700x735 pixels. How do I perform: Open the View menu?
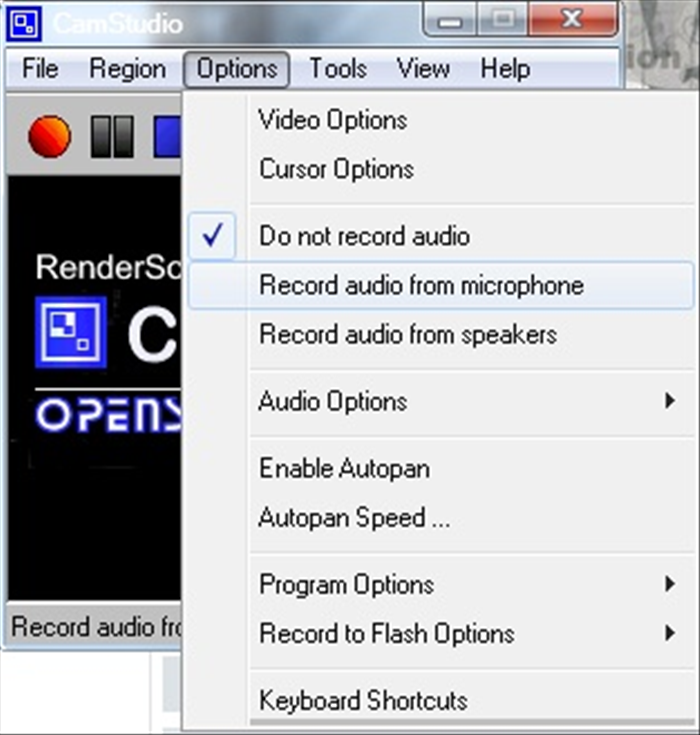(423, 69)
